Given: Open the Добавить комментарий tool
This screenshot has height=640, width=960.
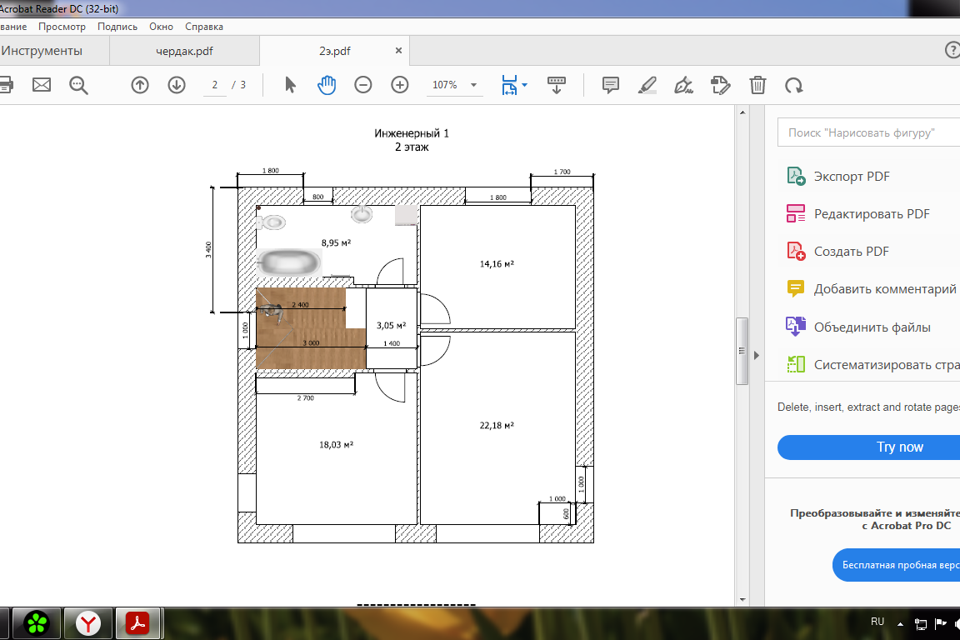Looking at the screenshot, I should click(885, 289).
